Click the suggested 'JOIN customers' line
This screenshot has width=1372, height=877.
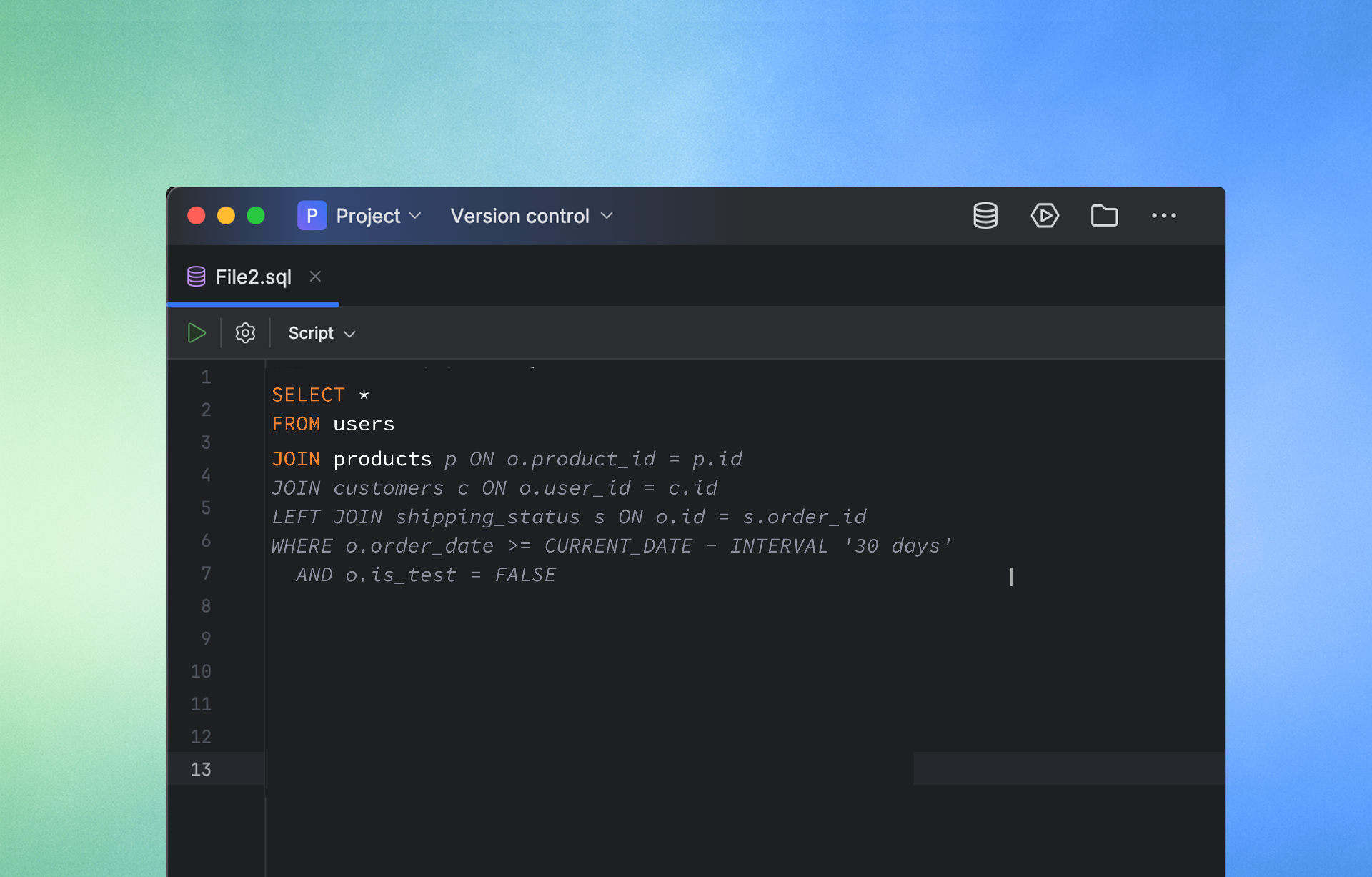pyautogui.click(x=494, y=488)
